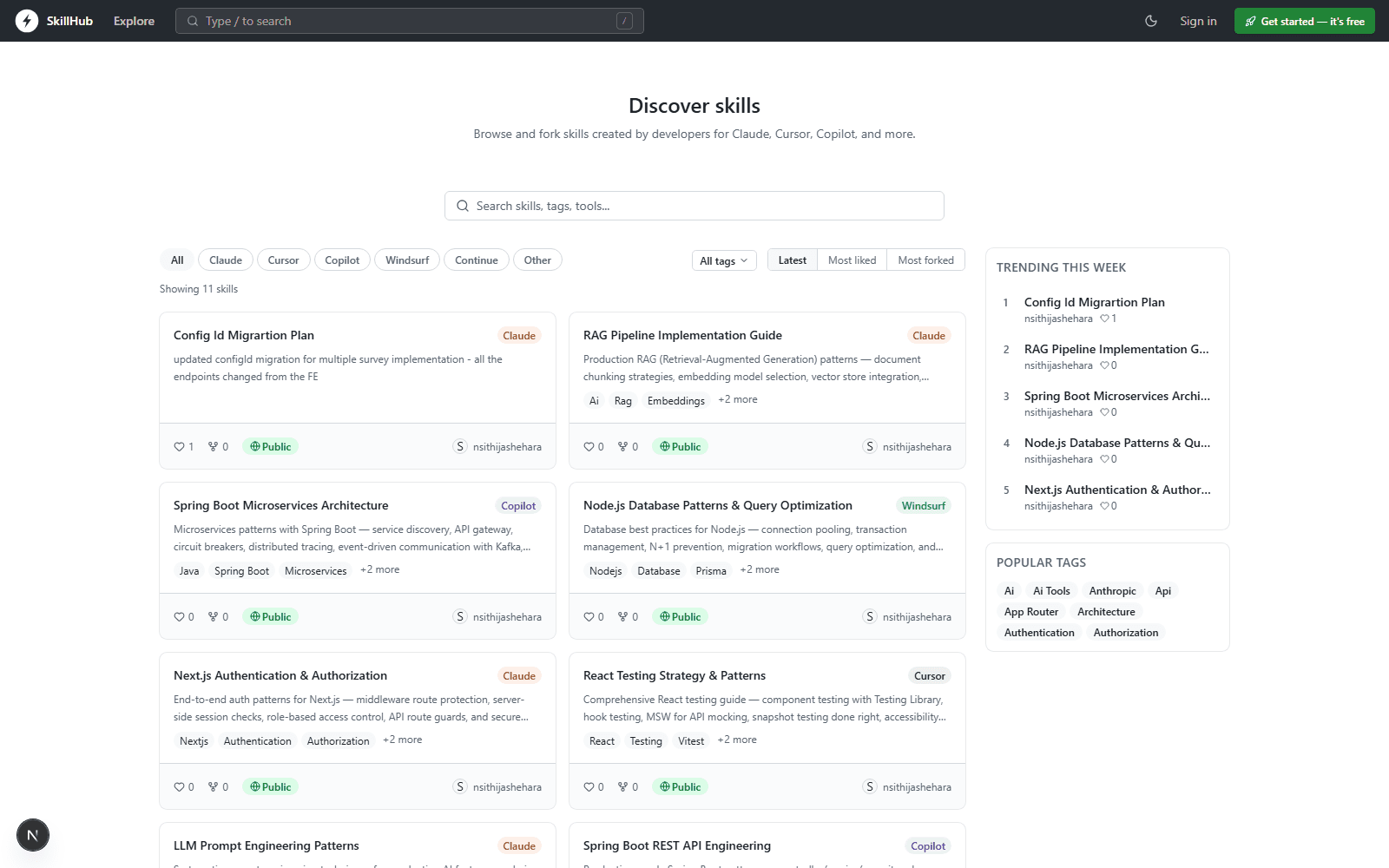The height and width of the screenshot is (868, 1389).
Task: Click author avatar on RAG Pipeline card
Action: 870,446
